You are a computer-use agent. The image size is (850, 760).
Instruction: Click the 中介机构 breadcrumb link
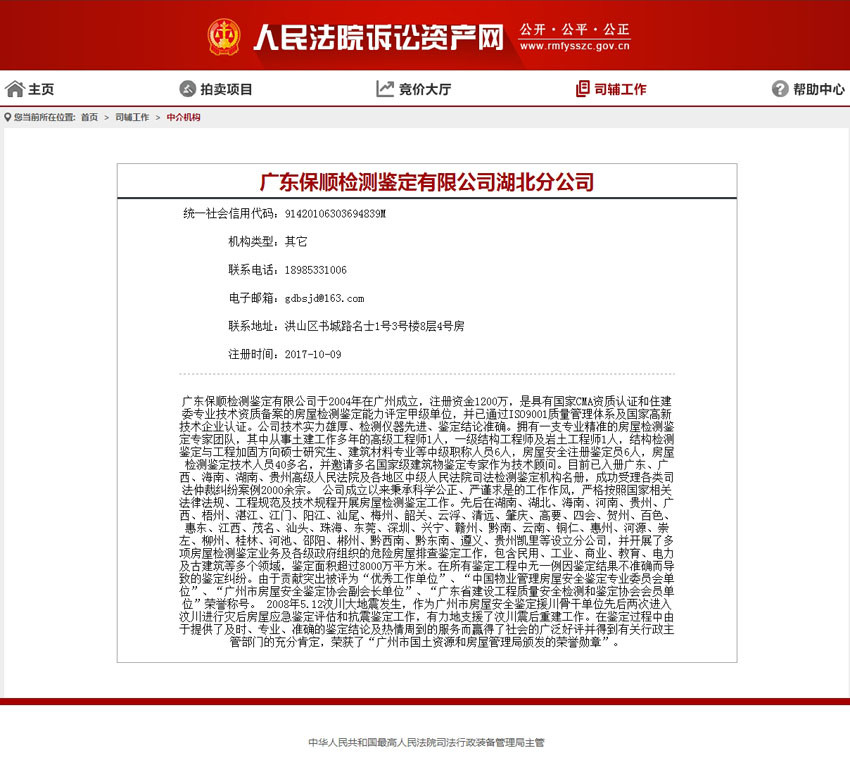pos(183,117)
